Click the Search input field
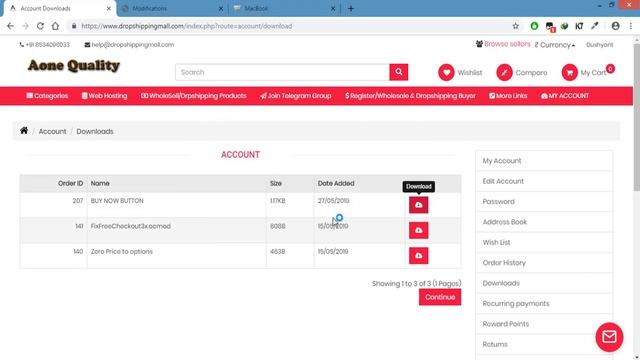640x360 pixels. (282, 72)
